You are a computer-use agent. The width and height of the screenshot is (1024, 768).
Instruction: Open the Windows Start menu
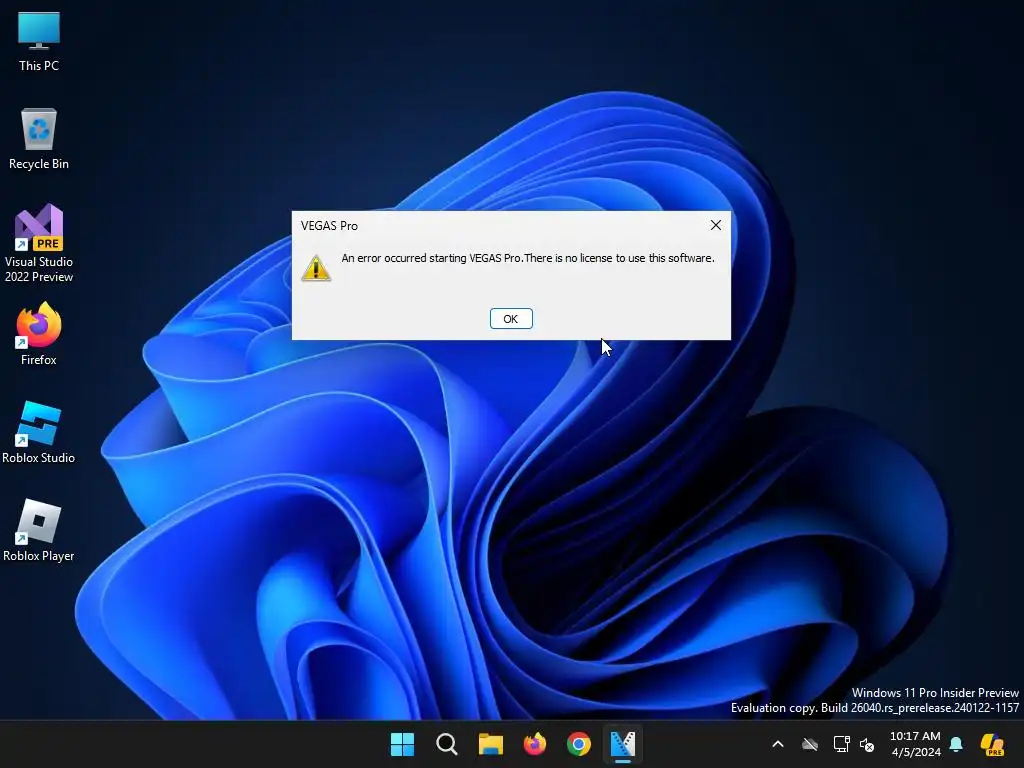point(402,744)
